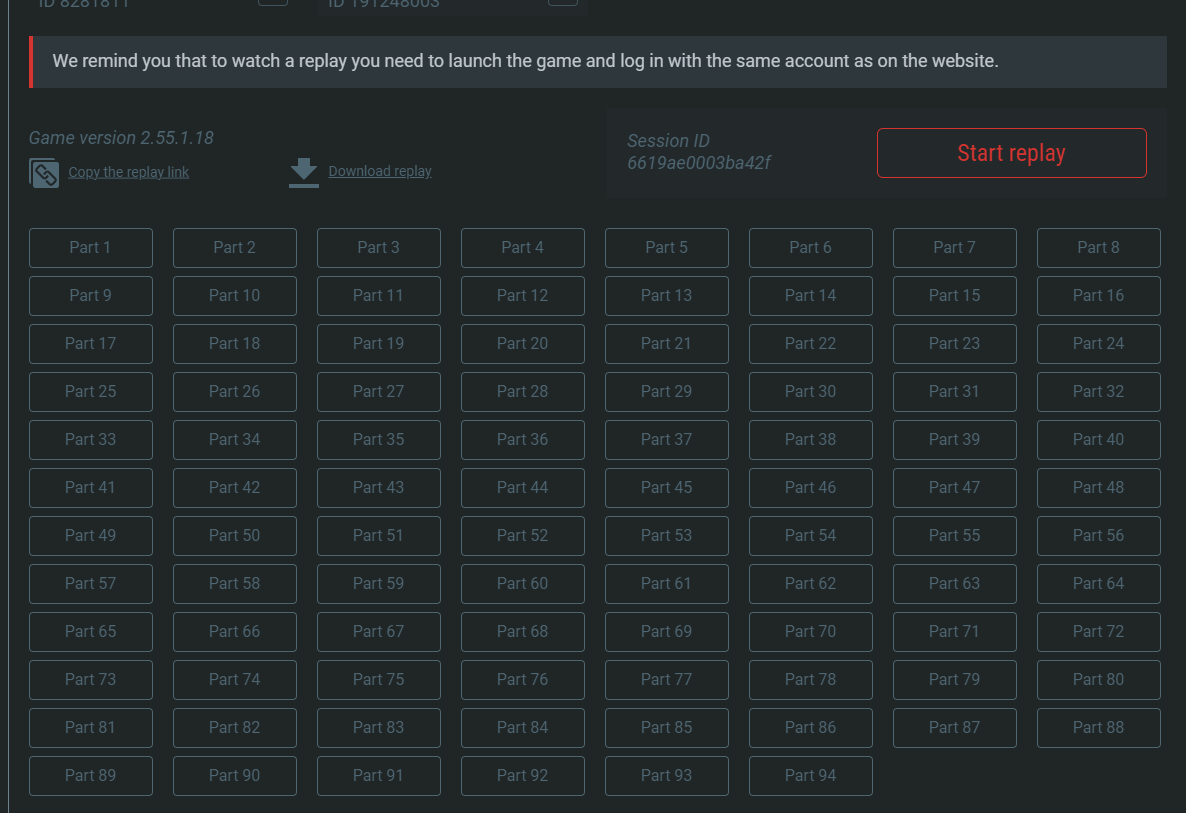Select the Part 46 button
Screen dimensions: 1186x813
coord(810,488)
